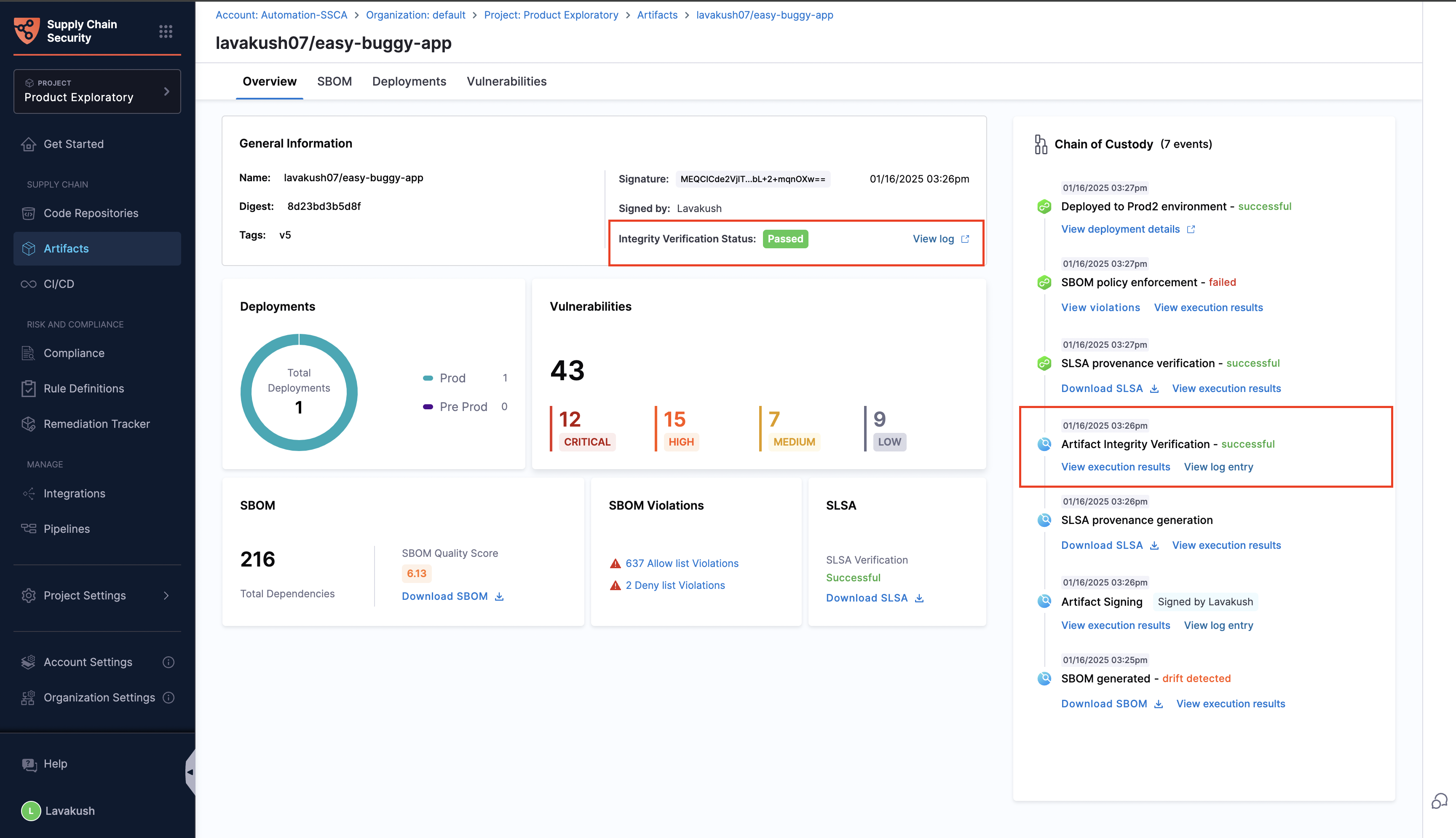1456x838 pixels.
Task: Click the Account Settings info icon
Action: (x=168, y=662)
